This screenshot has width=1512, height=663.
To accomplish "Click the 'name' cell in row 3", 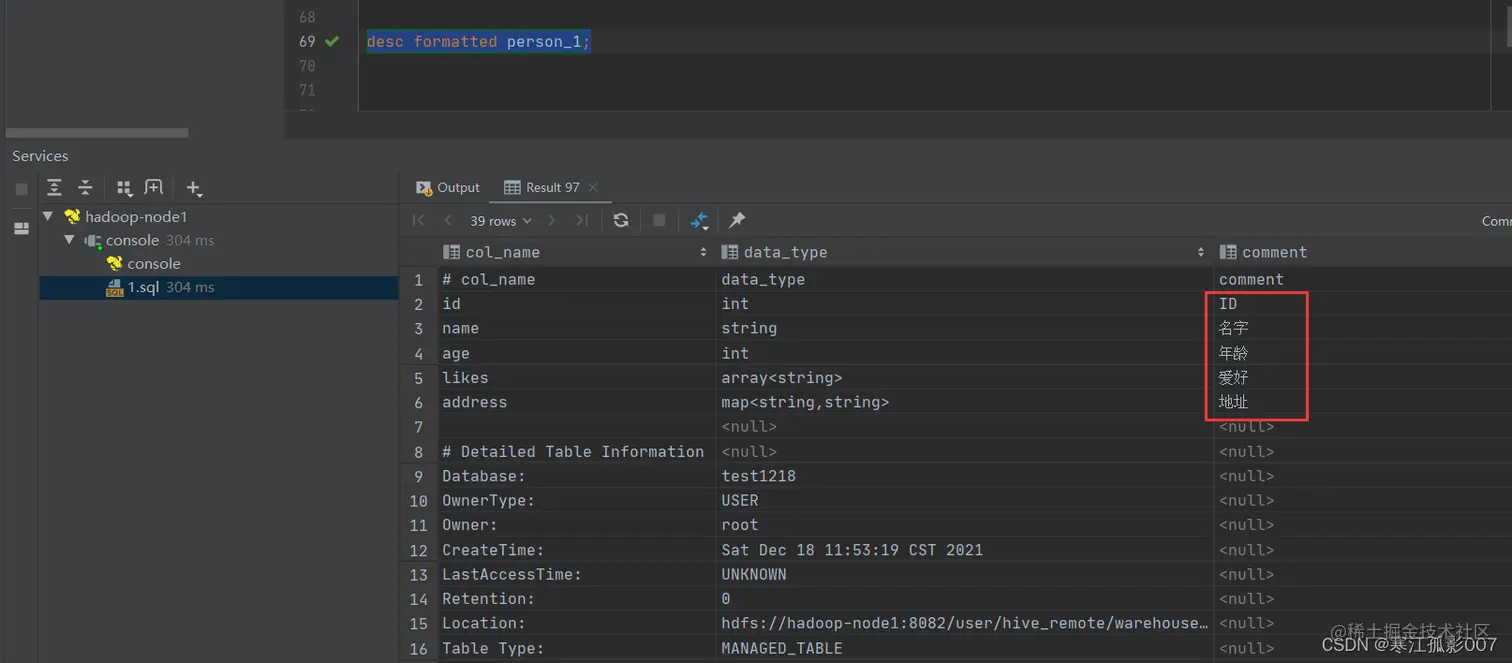I will 576,328.
